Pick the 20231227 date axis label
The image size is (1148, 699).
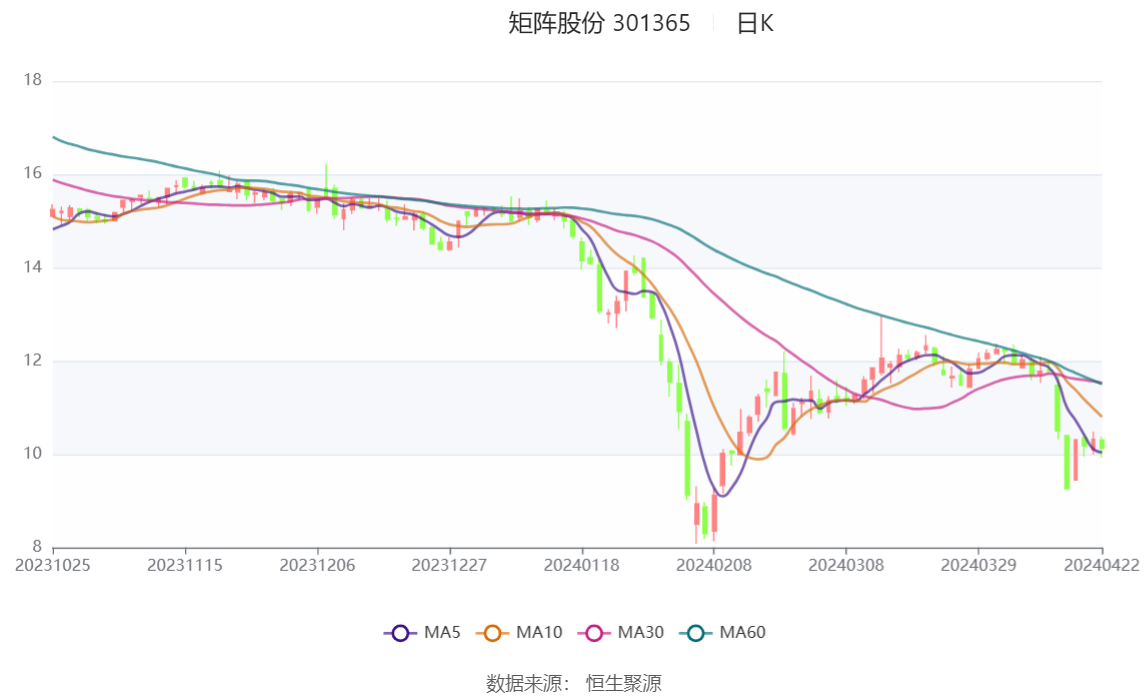pos(450,565)
